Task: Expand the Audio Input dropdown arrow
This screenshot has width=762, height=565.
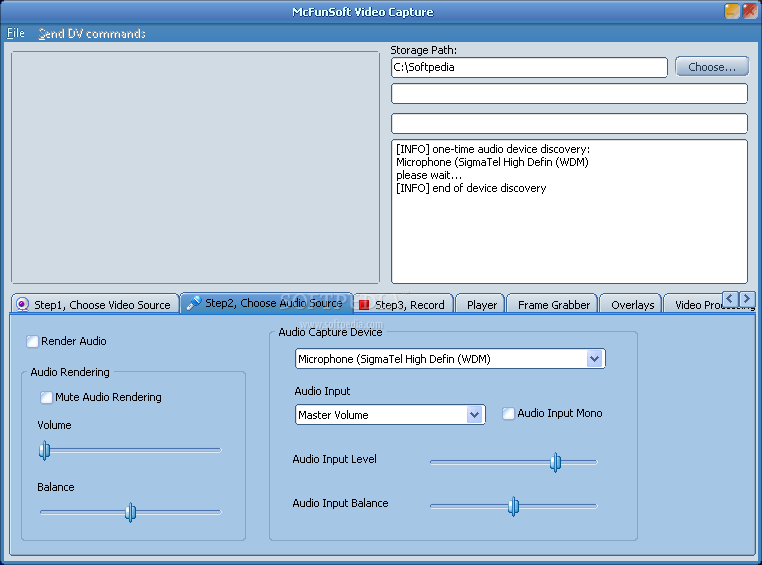Action: pyautogui.click(x=474, y=415)
